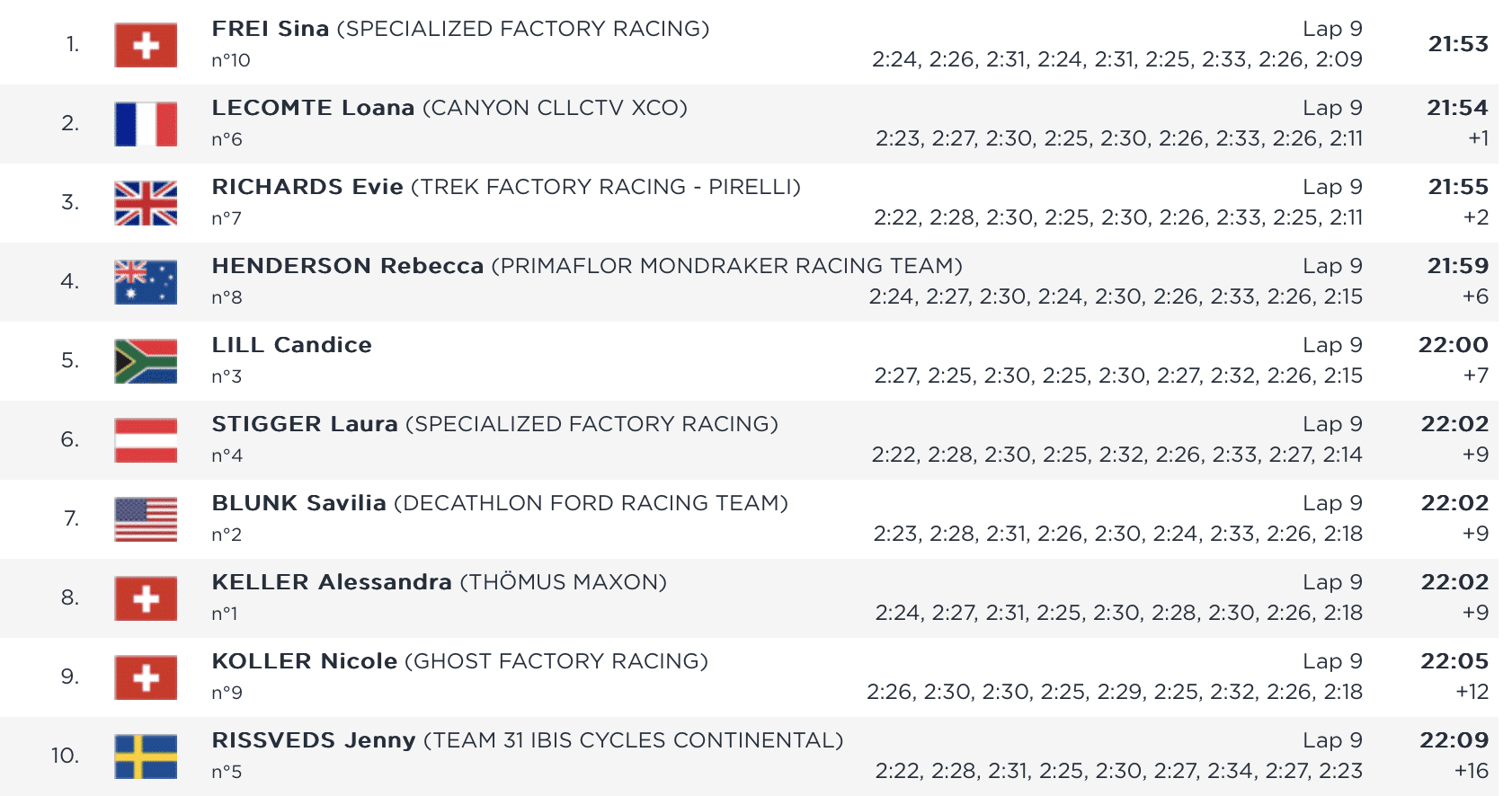Click BLUNK Savilia rider name

point(298,503)
